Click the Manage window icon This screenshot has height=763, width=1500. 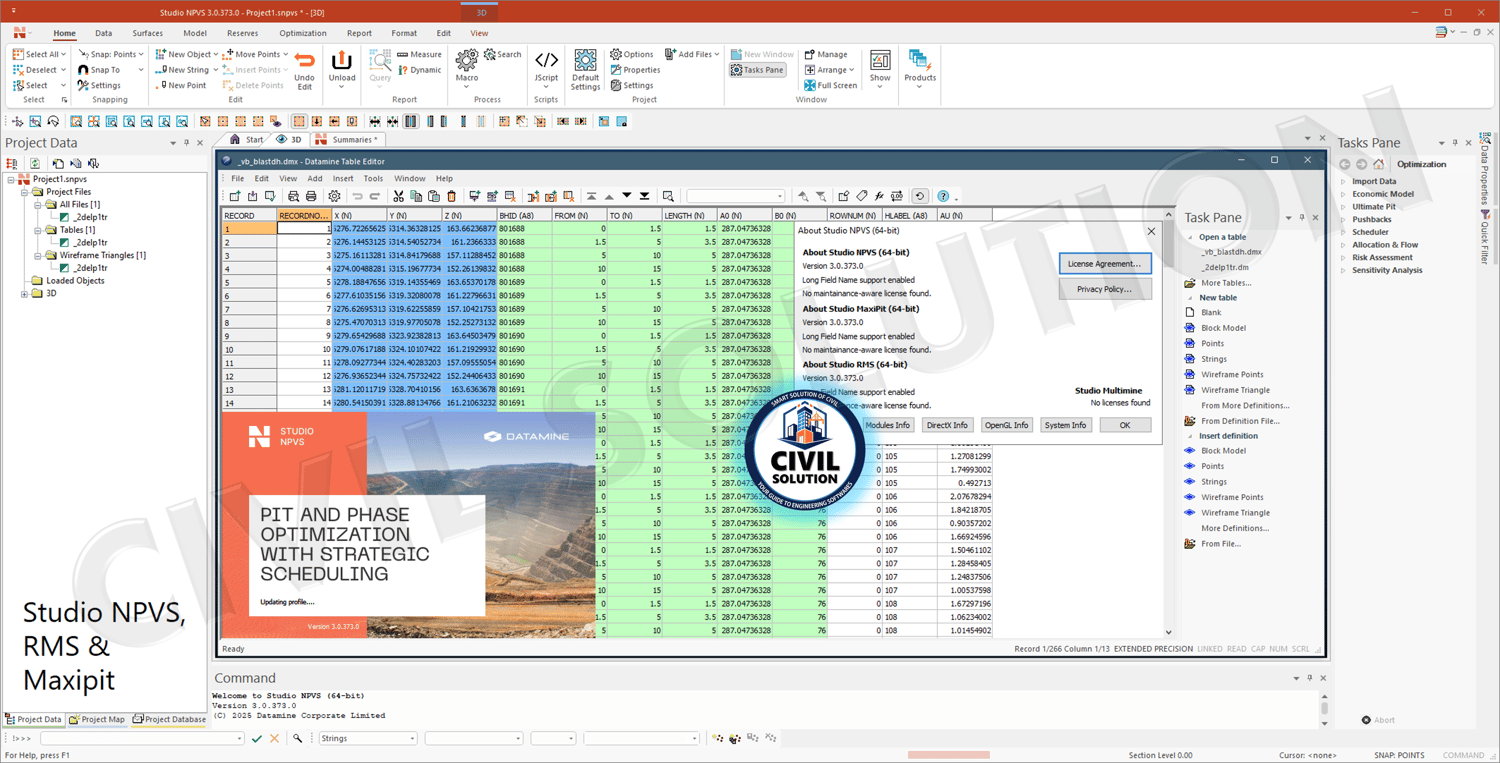(x=825, y=54)
